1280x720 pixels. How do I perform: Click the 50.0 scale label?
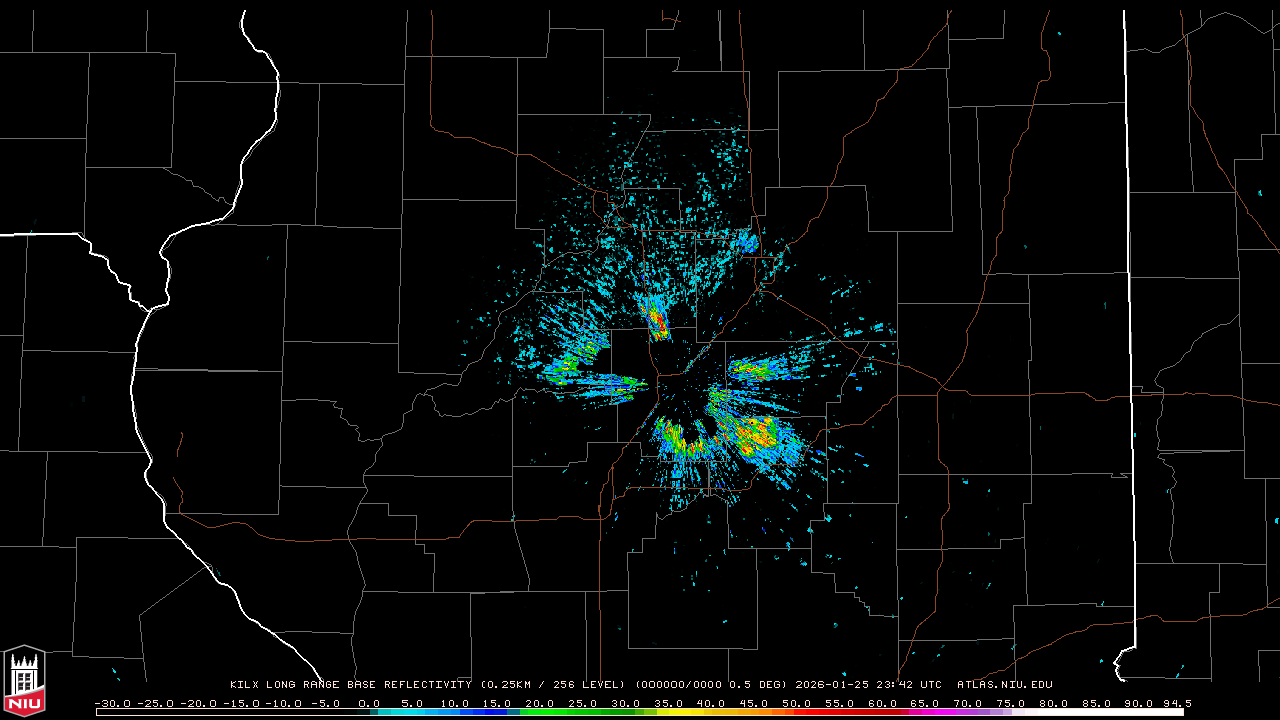tap(798, 703)
